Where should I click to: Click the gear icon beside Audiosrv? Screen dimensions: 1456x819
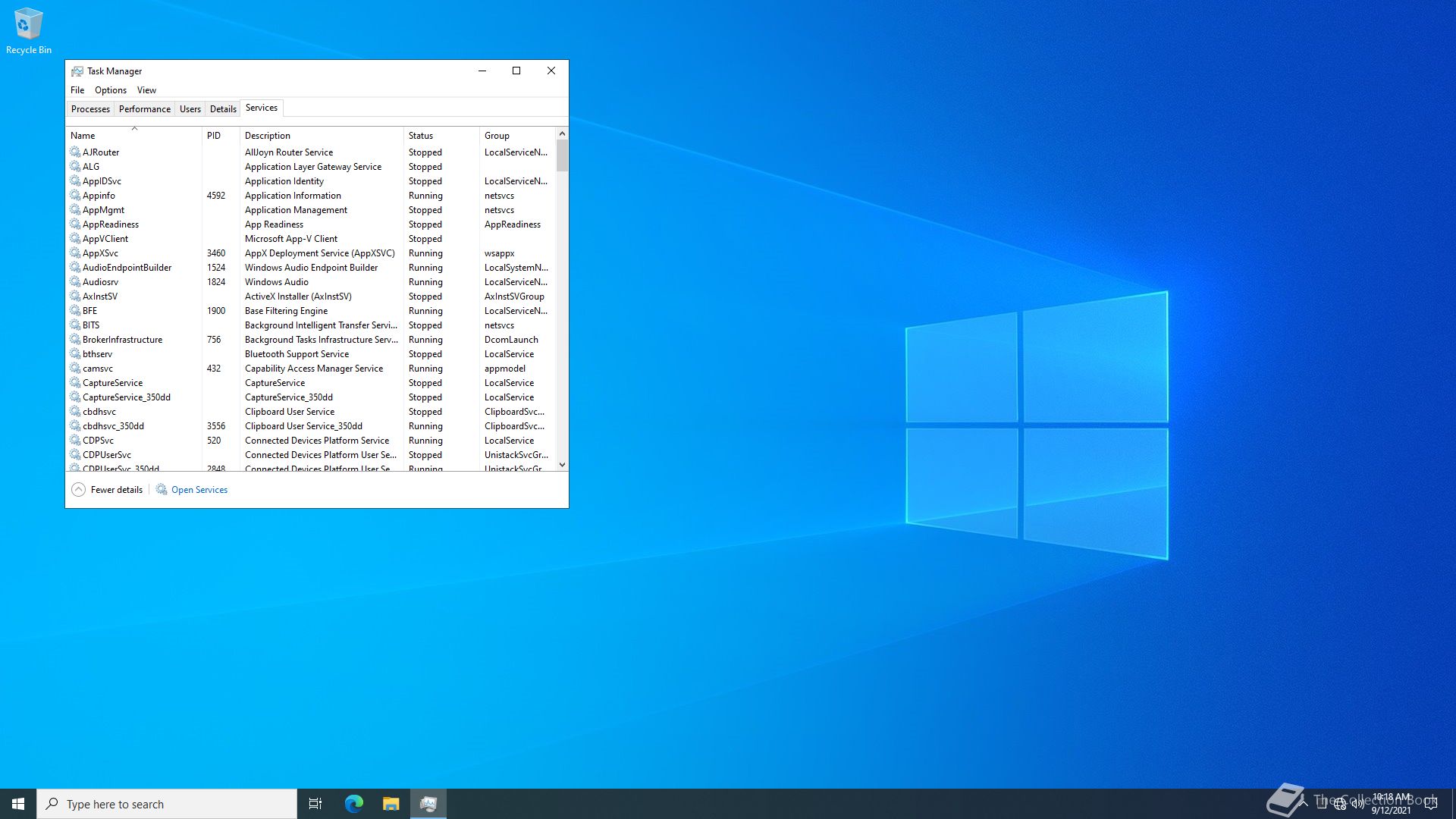pos(75,282)
